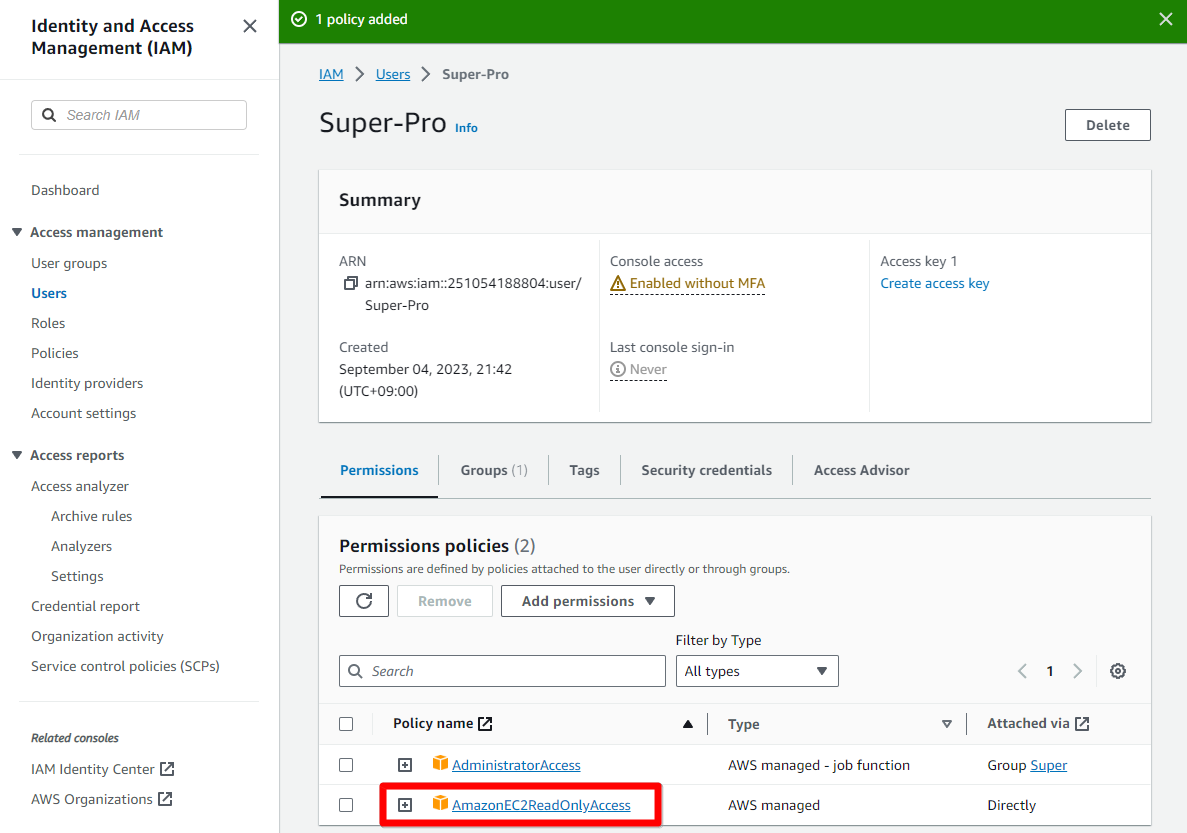Open Organization activity in the sidebar
The height and width of the screenshot is (833, 1187).
click(x=97, y=636)
